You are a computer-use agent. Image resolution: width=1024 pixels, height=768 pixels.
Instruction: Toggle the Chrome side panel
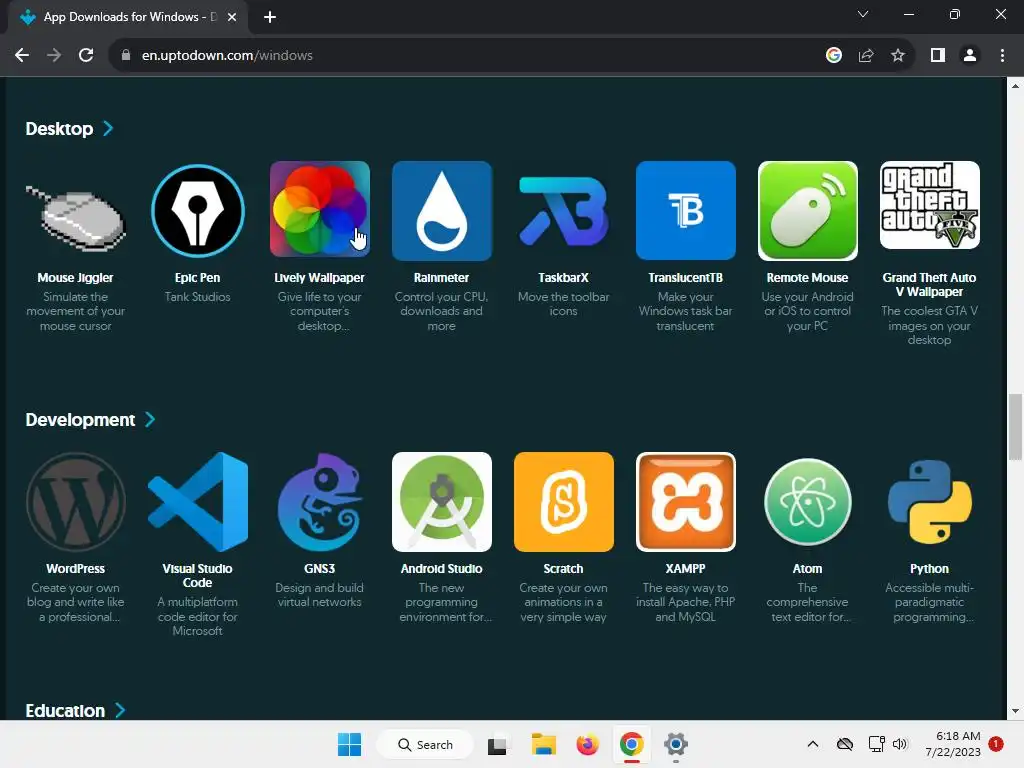pos(938,56)
